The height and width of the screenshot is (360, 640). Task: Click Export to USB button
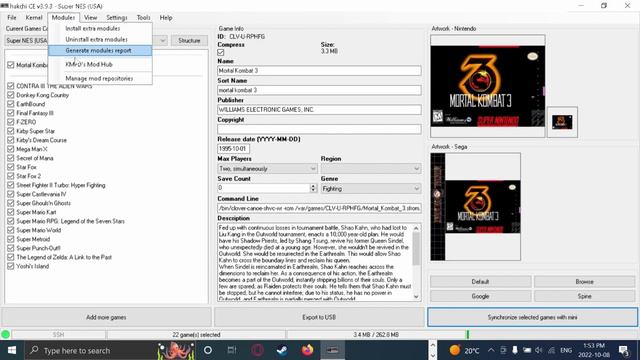click(319, 317)
